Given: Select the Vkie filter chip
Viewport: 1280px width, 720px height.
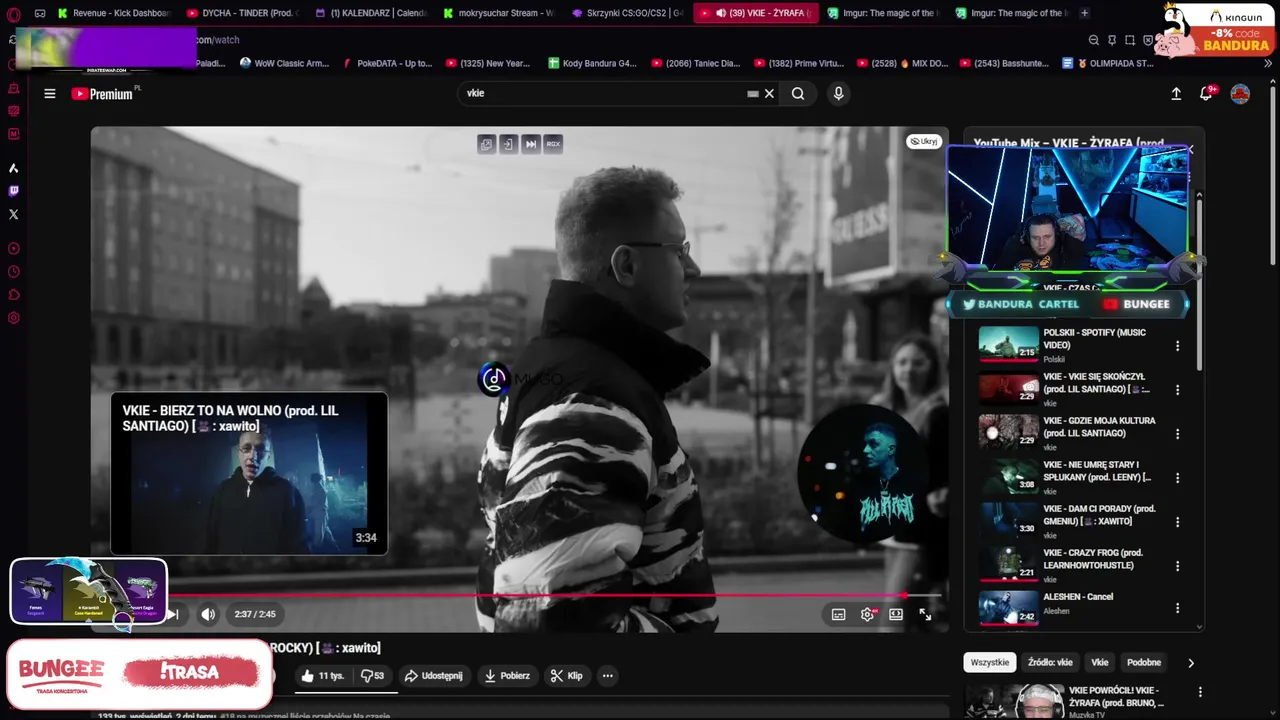Looking at the screenshot, I should tap(1100, 662).
